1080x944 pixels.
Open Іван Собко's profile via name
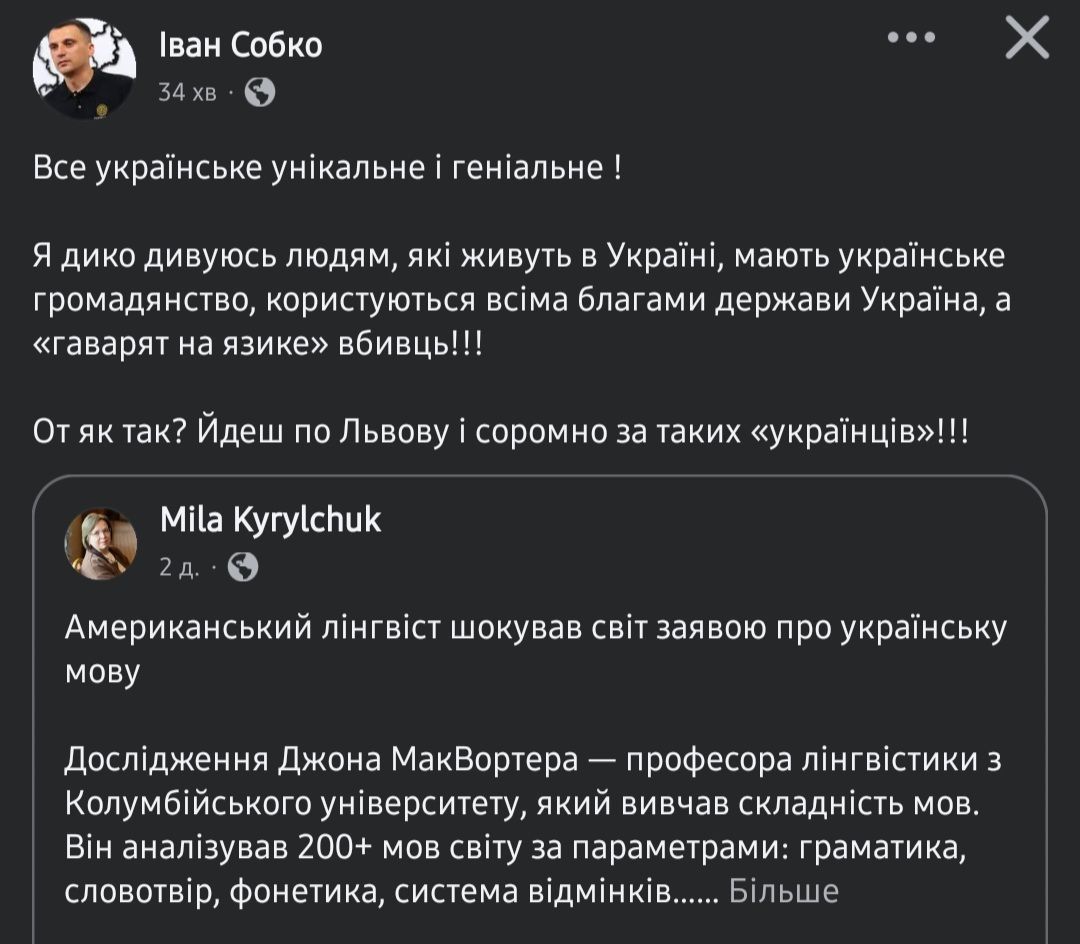240,45
